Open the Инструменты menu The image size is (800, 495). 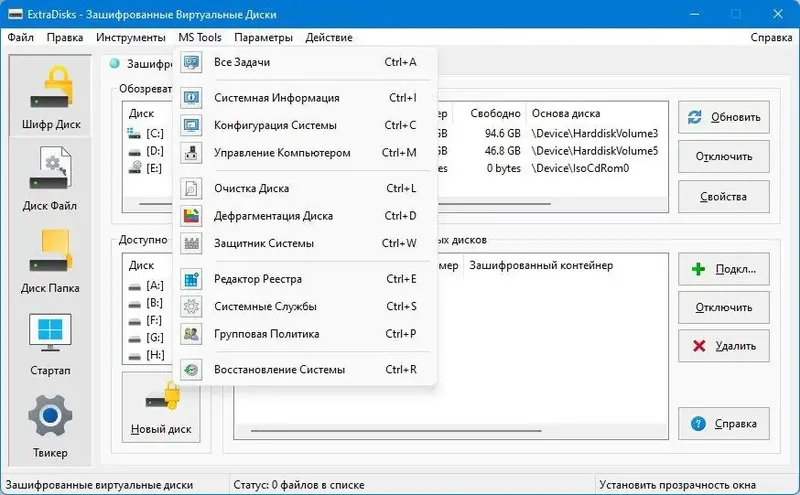[131, 37]
